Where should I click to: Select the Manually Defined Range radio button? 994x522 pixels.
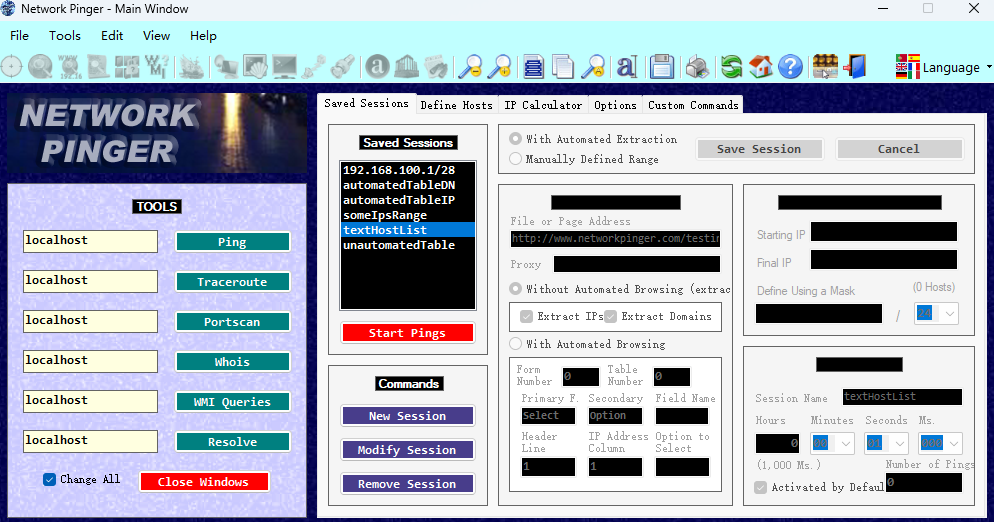[515, 159]
